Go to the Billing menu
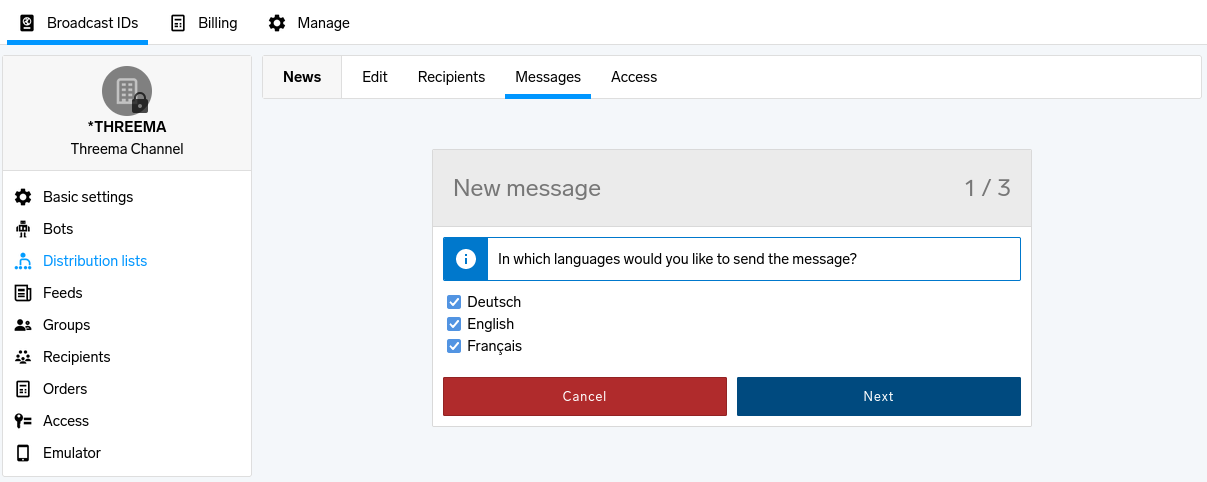Image resolution: width=1207 pixels, height=482 pixels. point(204,22)
